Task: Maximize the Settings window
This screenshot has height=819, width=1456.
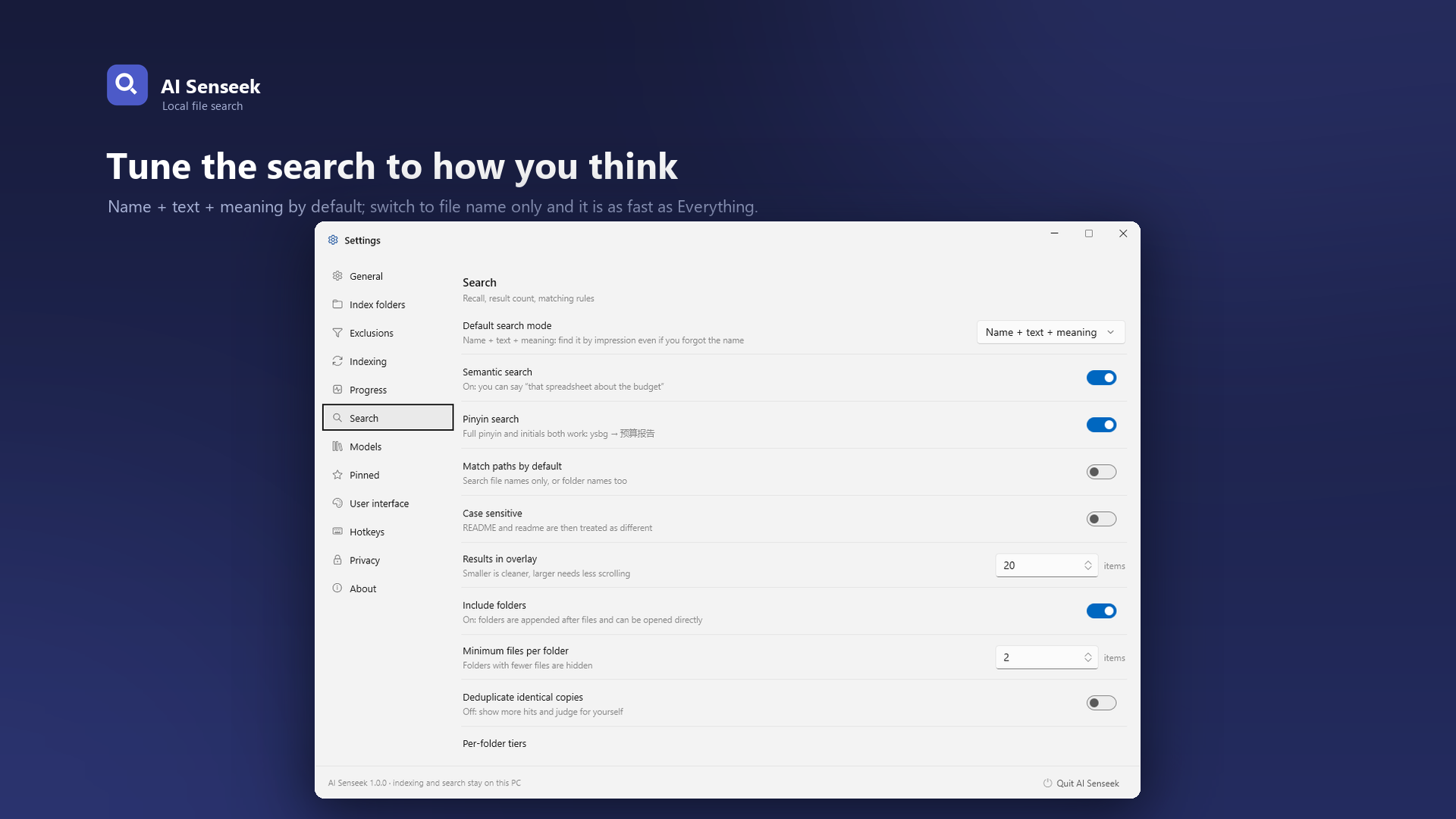Action: click(x=1089, y=234)
